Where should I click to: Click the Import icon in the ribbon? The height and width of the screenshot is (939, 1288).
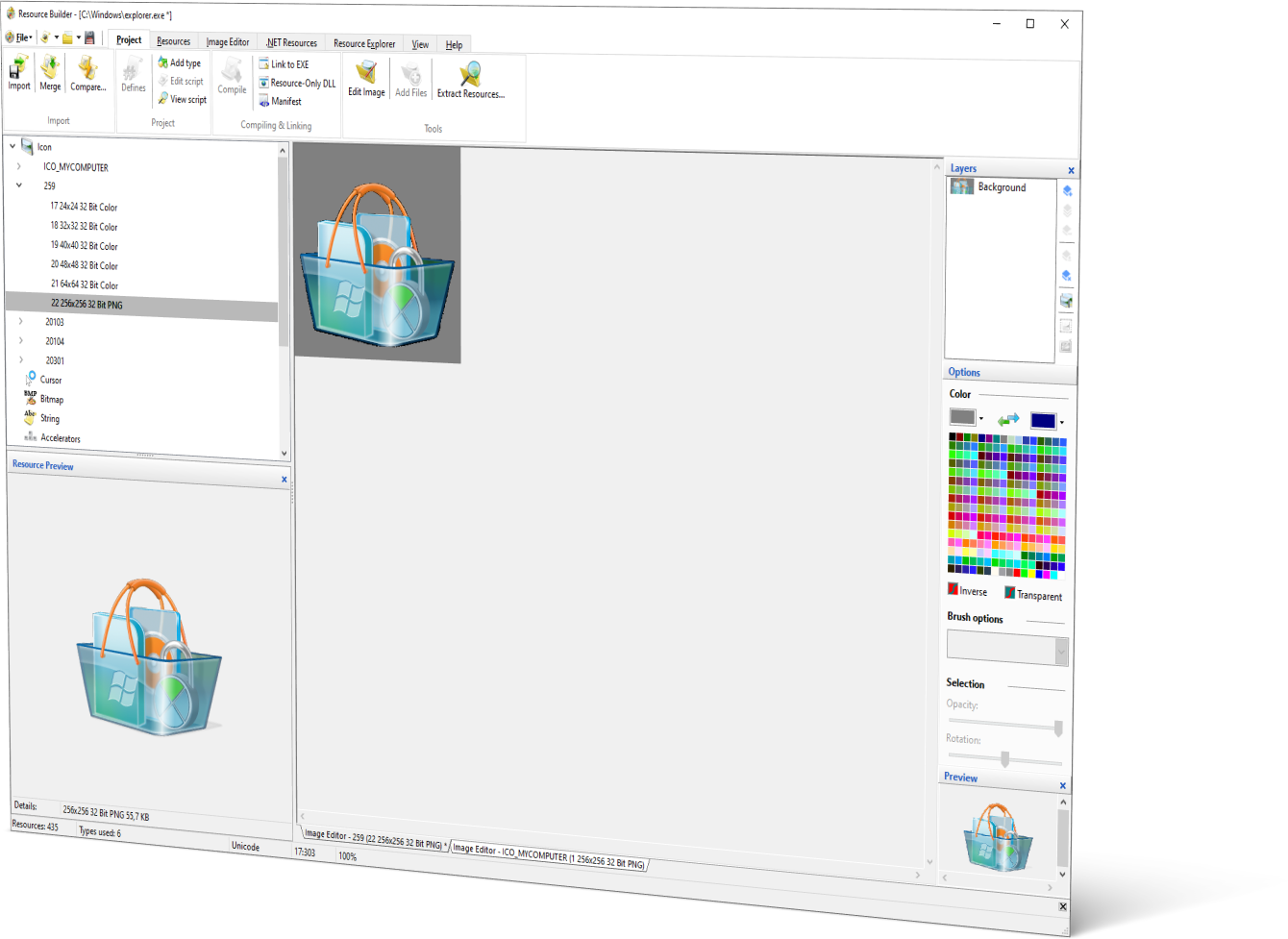click(19, 68)
